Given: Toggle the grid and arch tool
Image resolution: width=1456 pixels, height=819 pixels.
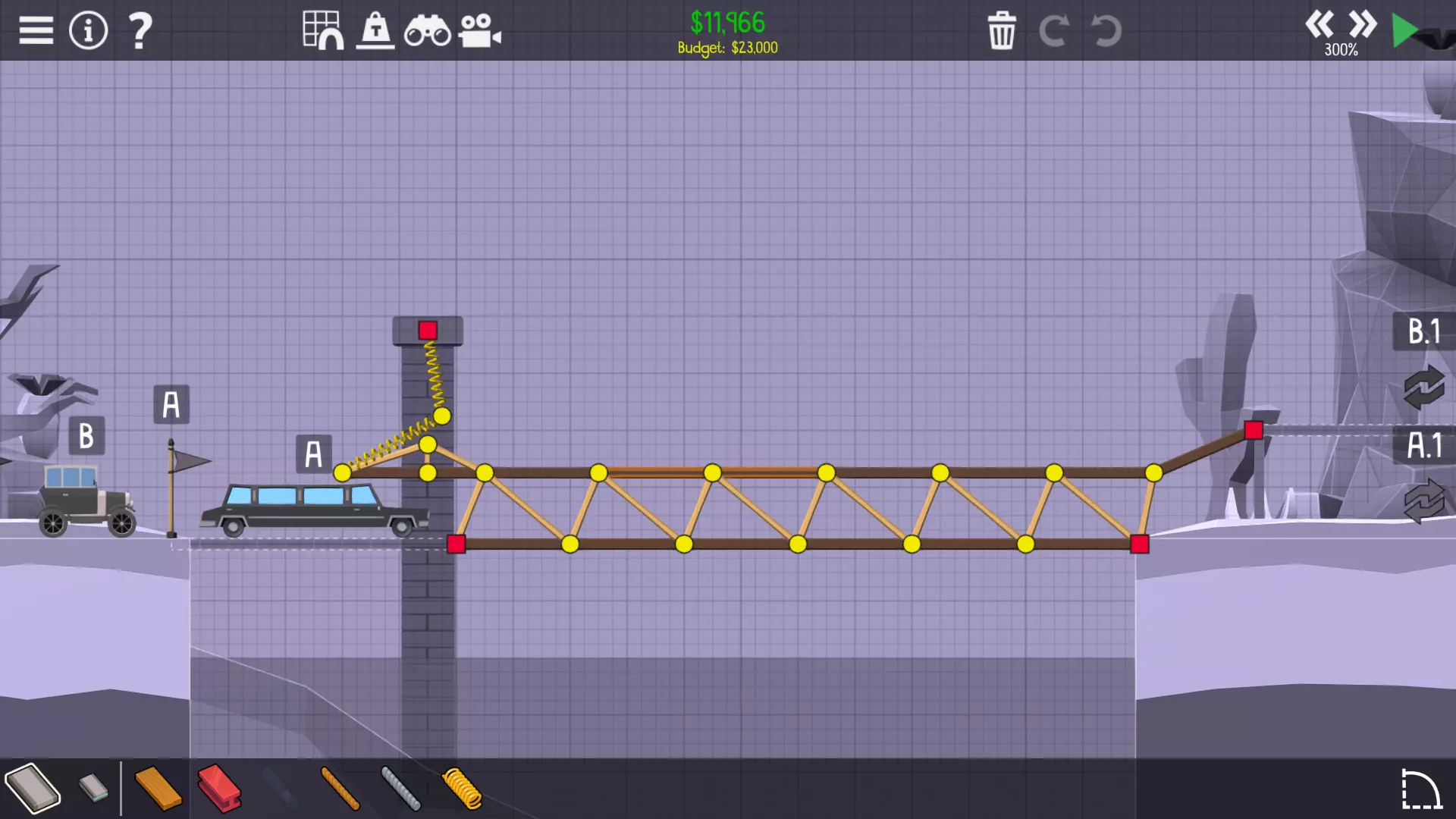Looking at the screenshot, I should (323, 31).
